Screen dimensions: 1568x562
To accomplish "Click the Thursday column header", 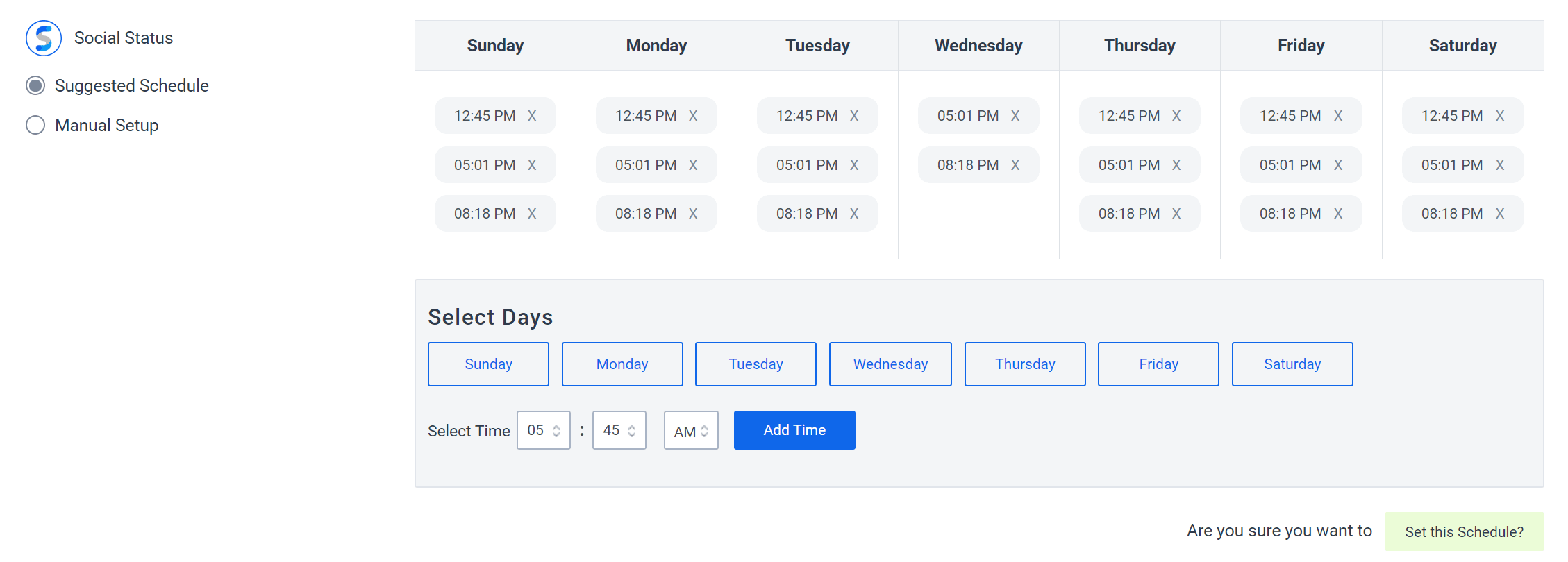I will pyautogui.click(x=1140, y=46).
